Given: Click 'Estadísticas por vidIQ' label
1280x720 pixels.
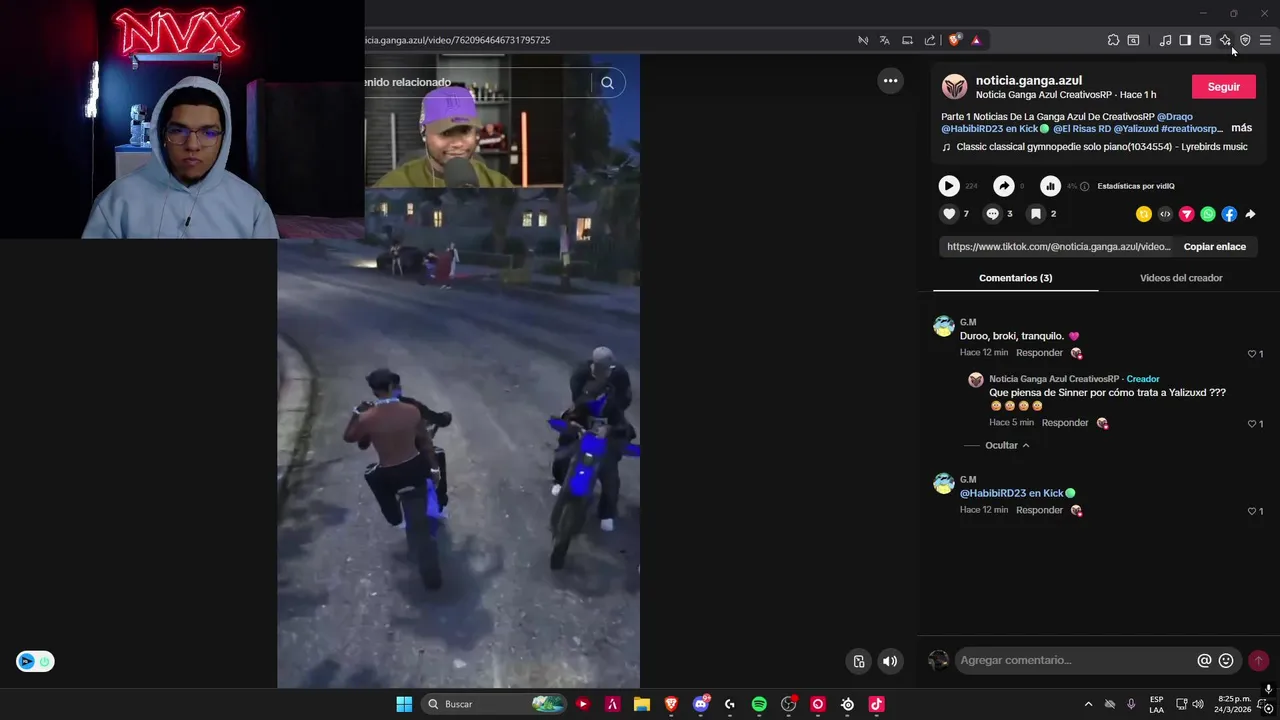Looking at the screenshot, I should pos(1136,186).
